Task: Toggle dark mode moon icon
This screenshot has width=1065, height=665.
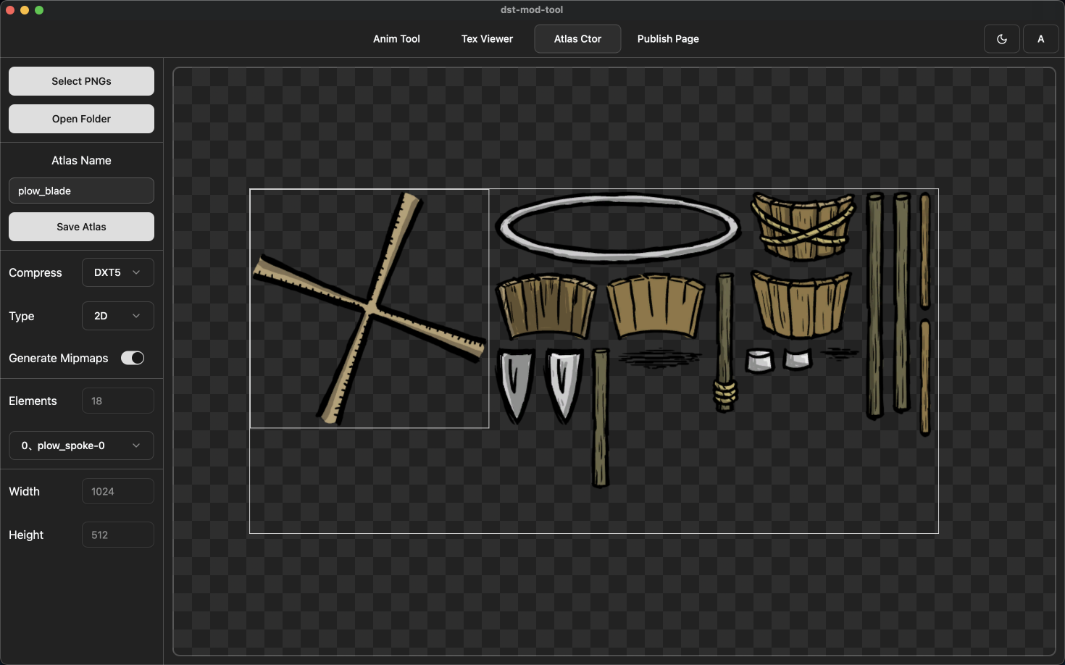Action: [x=1002, y=39]
